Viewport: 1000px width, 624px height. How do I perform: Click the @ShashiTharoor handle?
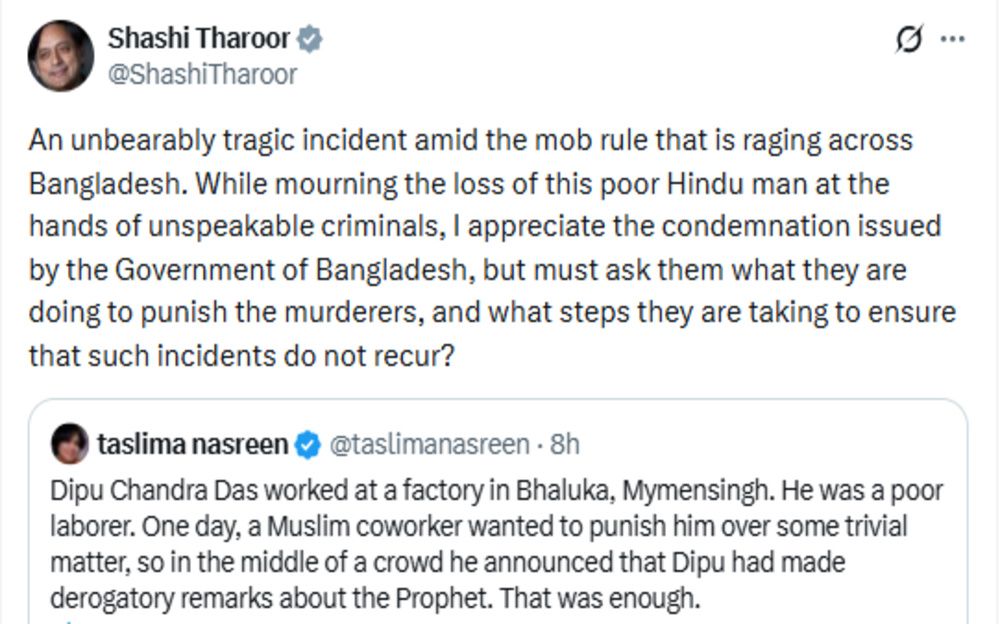pos(202,75)
